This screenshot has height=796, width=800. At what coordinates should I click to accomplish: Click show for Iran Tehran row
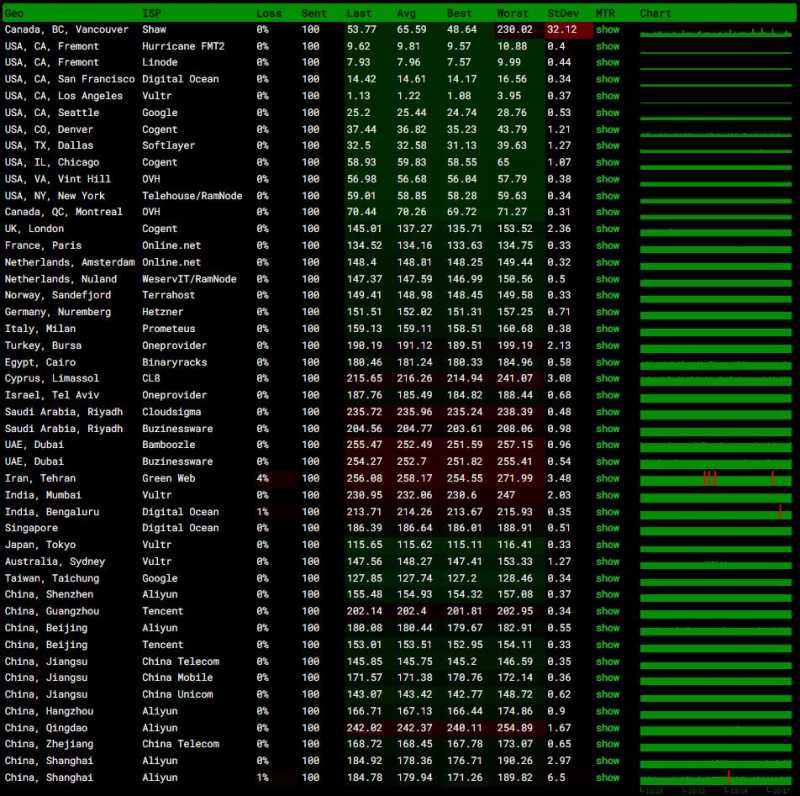coord(607,478)
